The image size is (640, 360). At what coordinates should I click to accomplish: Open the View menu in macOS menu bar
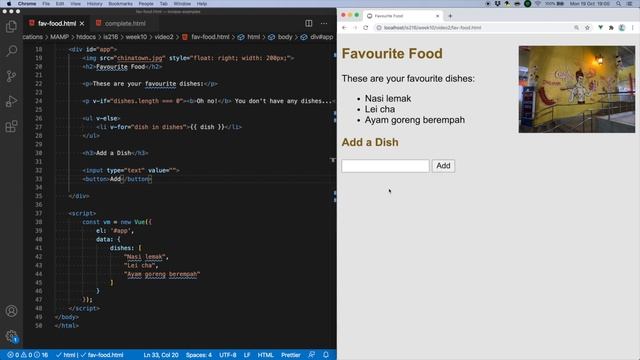pyautogui.click(x=76, y=4)
